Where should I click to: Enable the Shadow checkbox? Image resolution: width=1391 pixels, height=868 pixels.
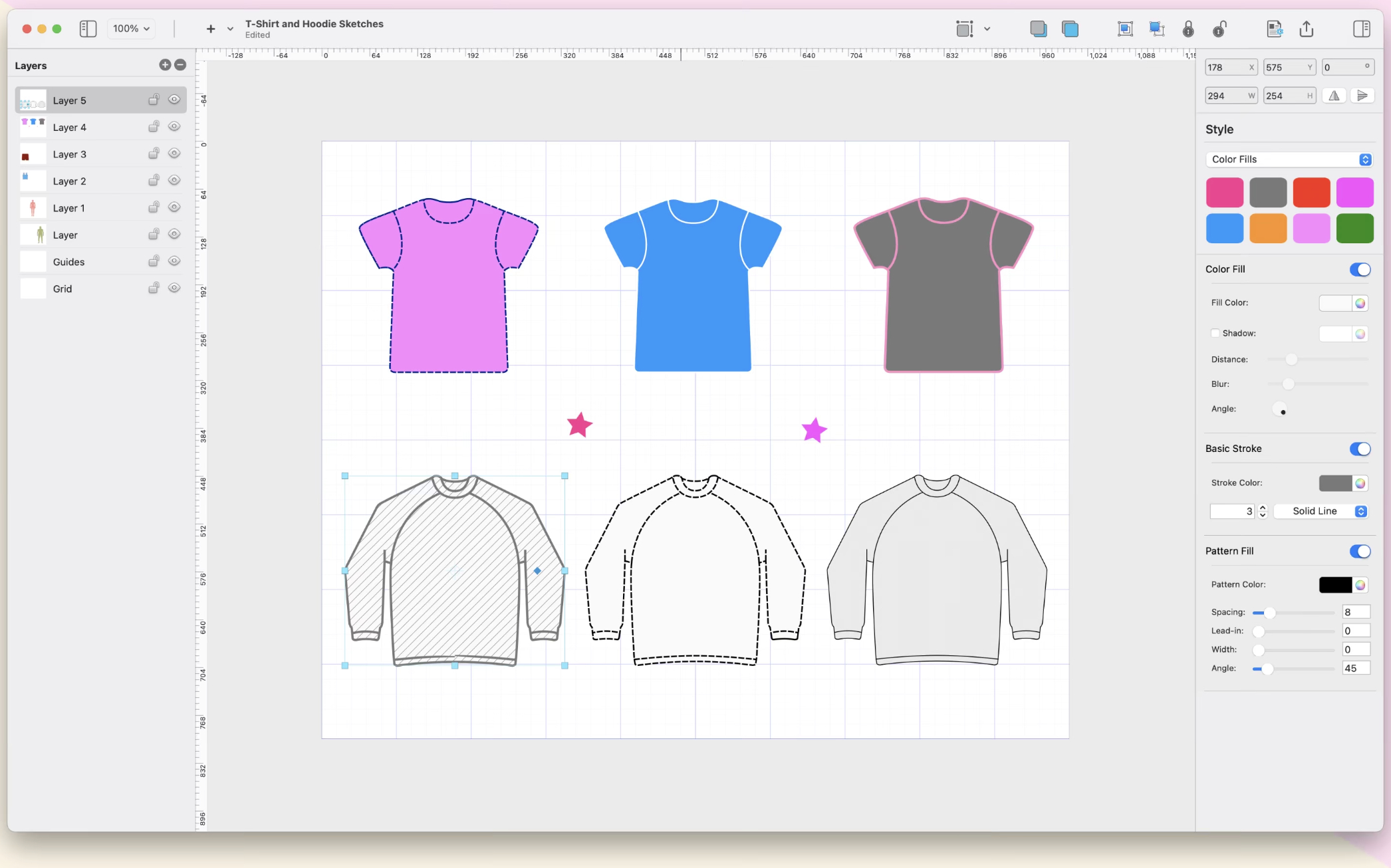(1215, 333)
